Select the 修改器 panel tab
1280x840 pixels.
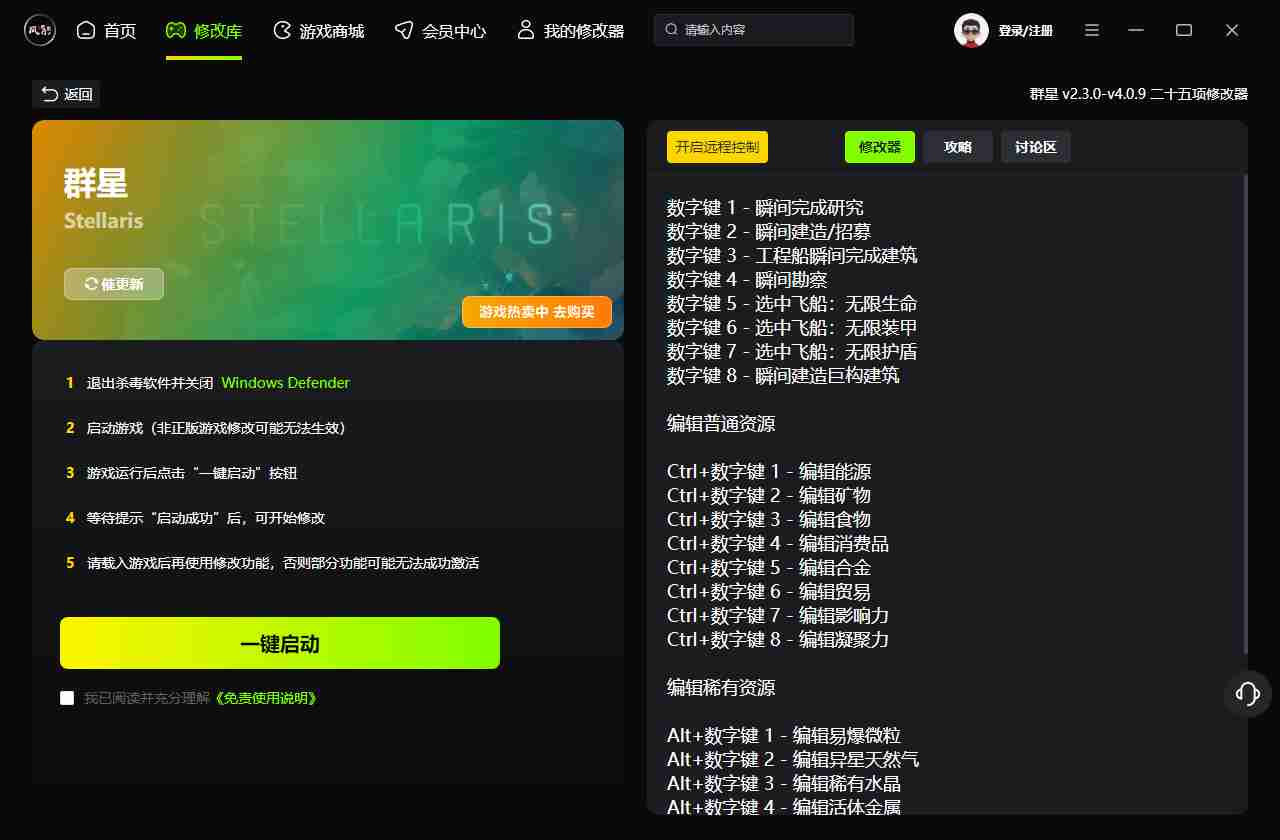click(x=880, y=147)
